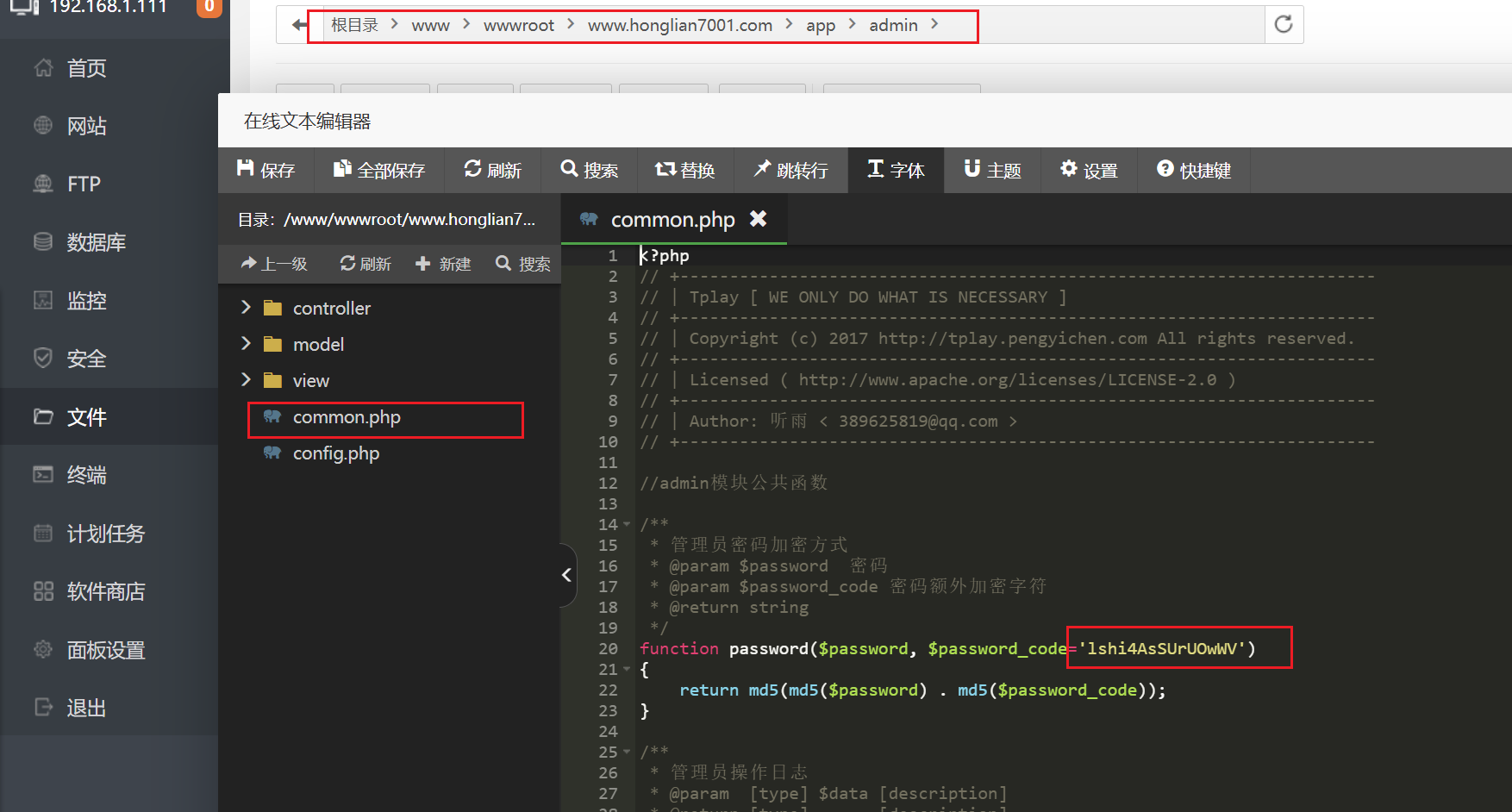Close the common.php tab

tap(758, 219)
